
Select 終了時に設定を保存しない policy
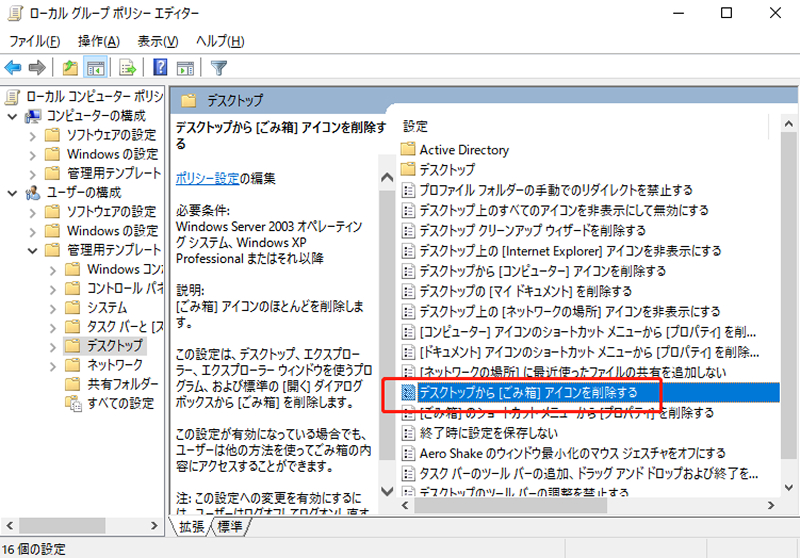click(x=488, y=433)
